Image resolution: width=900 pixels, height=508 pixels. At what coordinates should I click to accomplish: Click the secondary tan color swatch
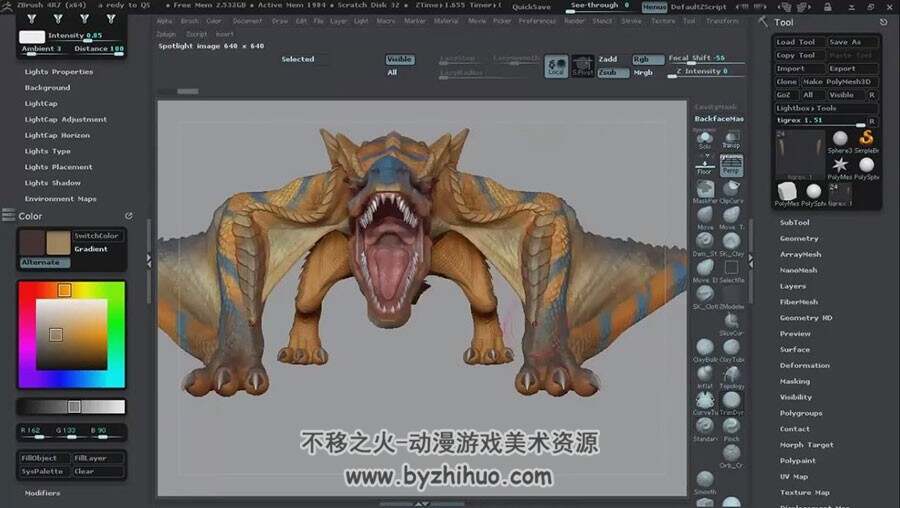pyautogui.click(x=58, y=243)
